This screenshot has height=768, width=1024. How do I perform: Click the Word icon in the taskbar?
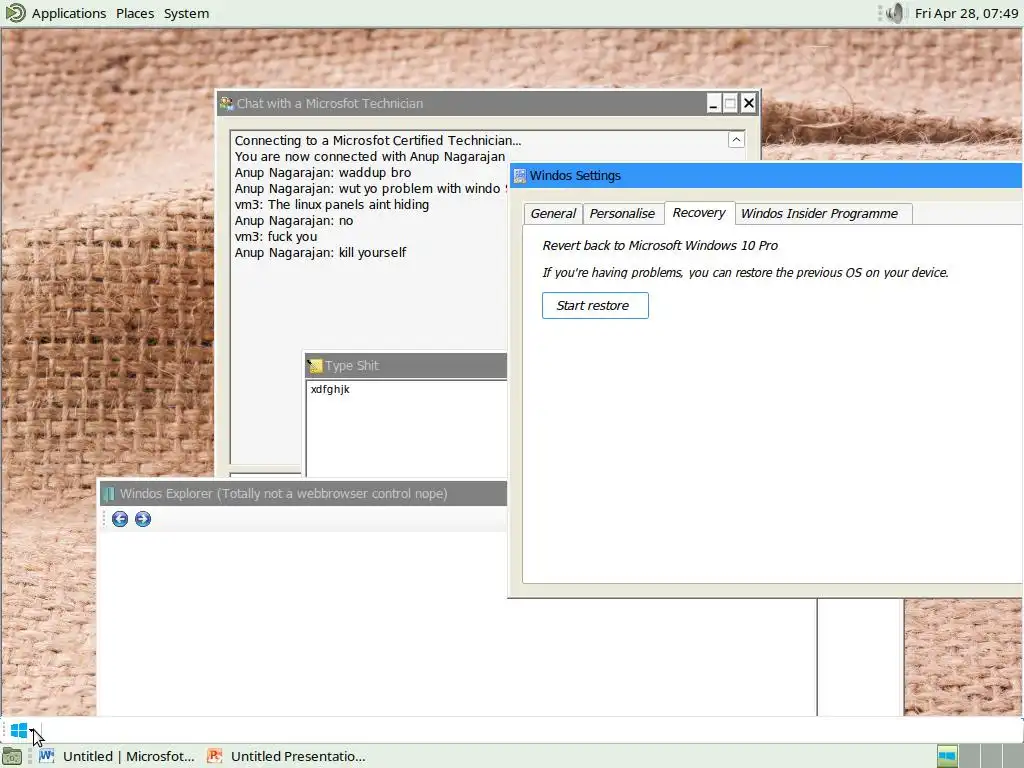[46, 756]
